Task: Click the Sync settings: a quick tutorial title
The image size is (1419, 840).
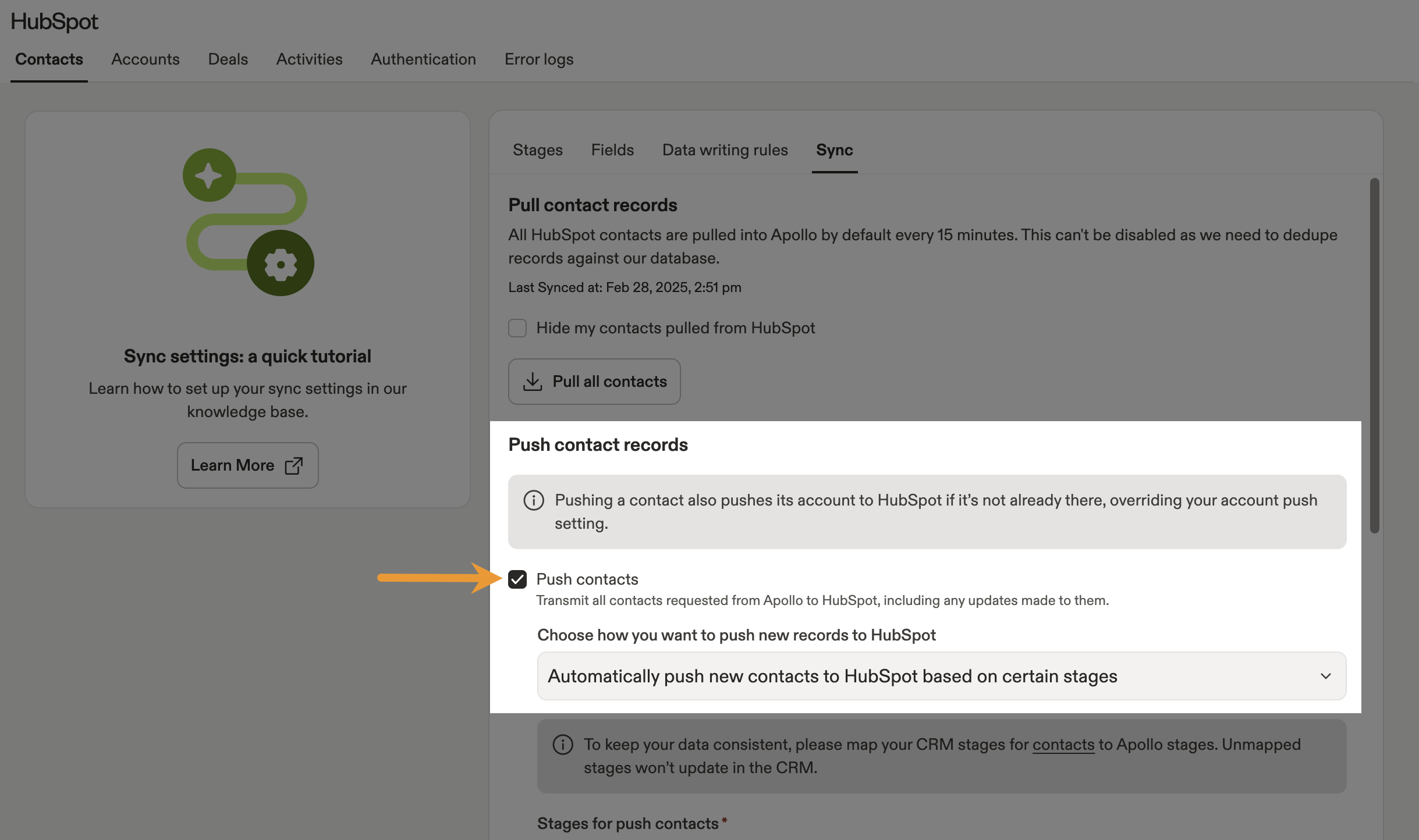Action: 247,357
